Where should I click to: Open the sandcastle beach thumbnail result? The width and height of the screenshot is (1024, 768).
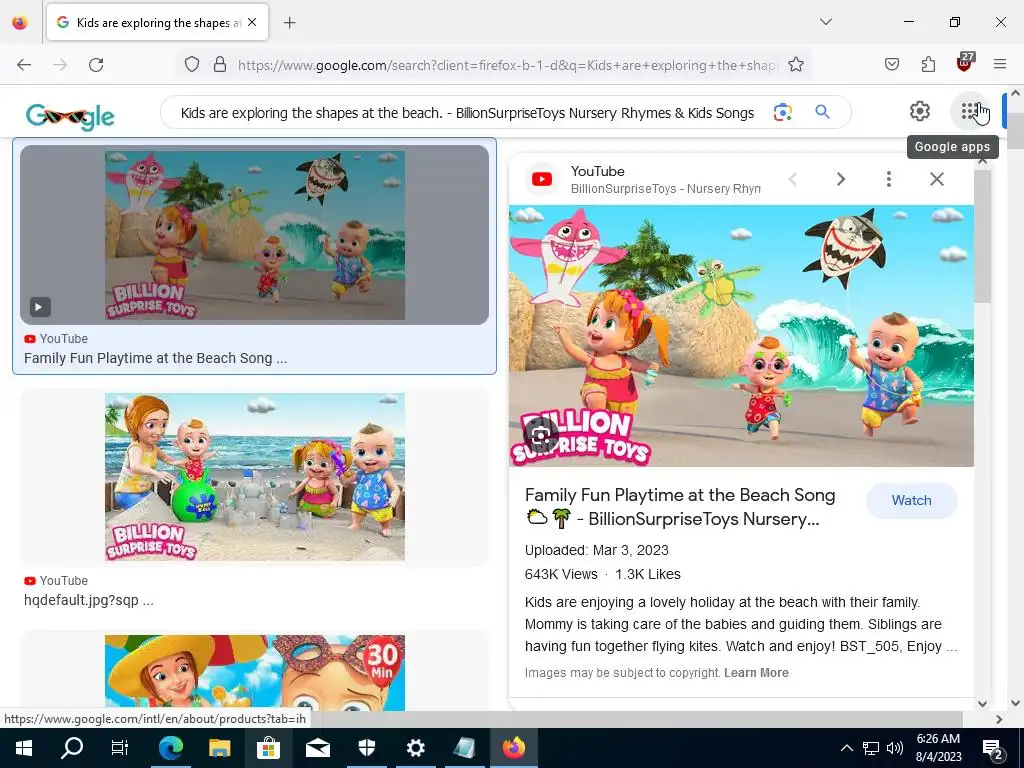255,477
